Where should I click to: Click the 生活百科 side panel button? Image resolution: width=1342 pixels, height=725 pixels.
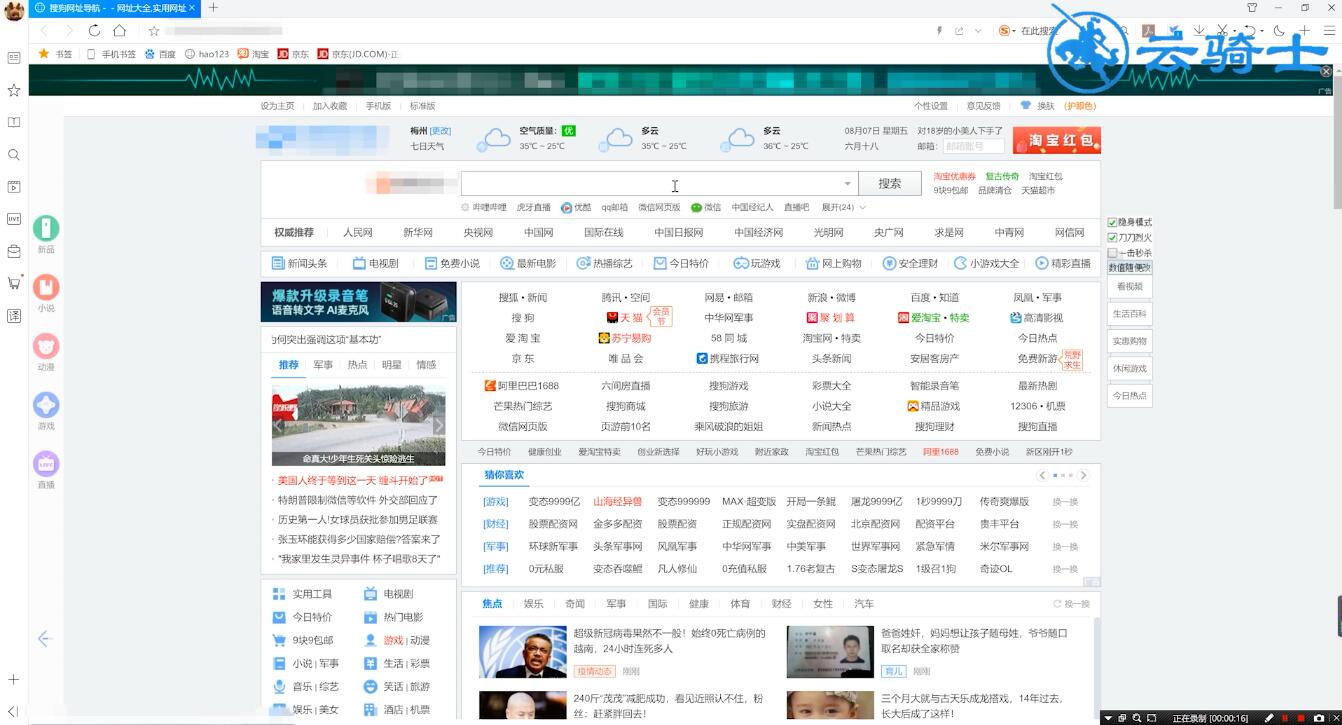click(x=1129, y=314)
